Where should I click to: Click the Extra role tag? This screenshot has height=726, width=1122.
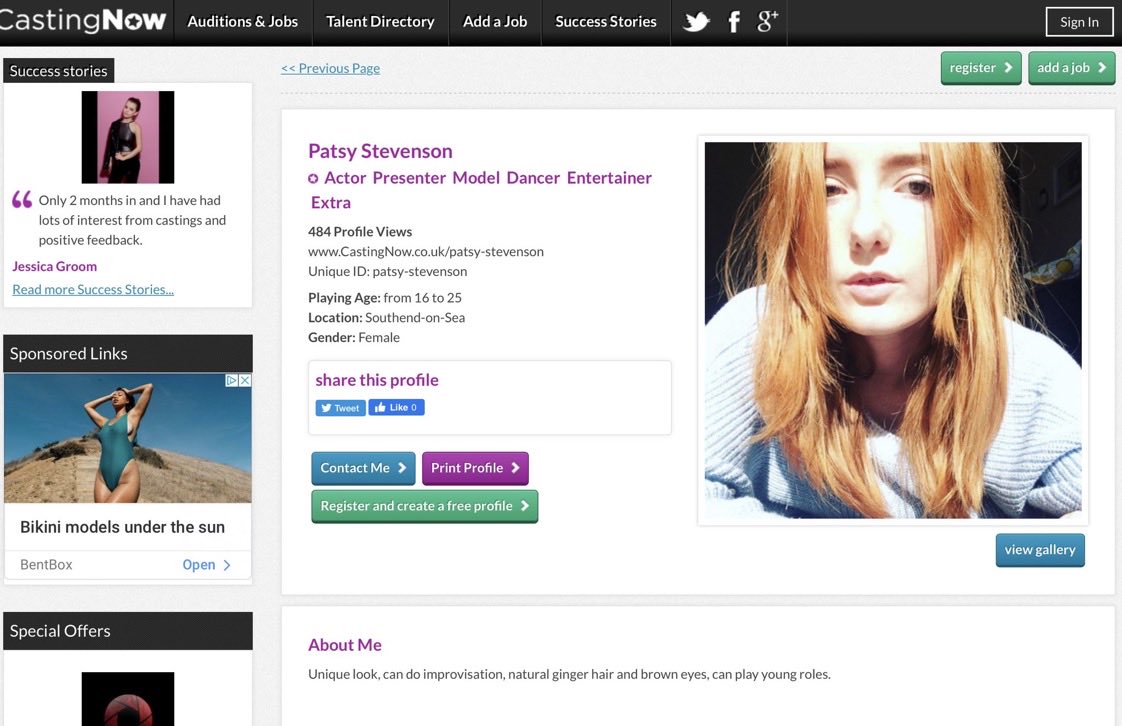331,203
